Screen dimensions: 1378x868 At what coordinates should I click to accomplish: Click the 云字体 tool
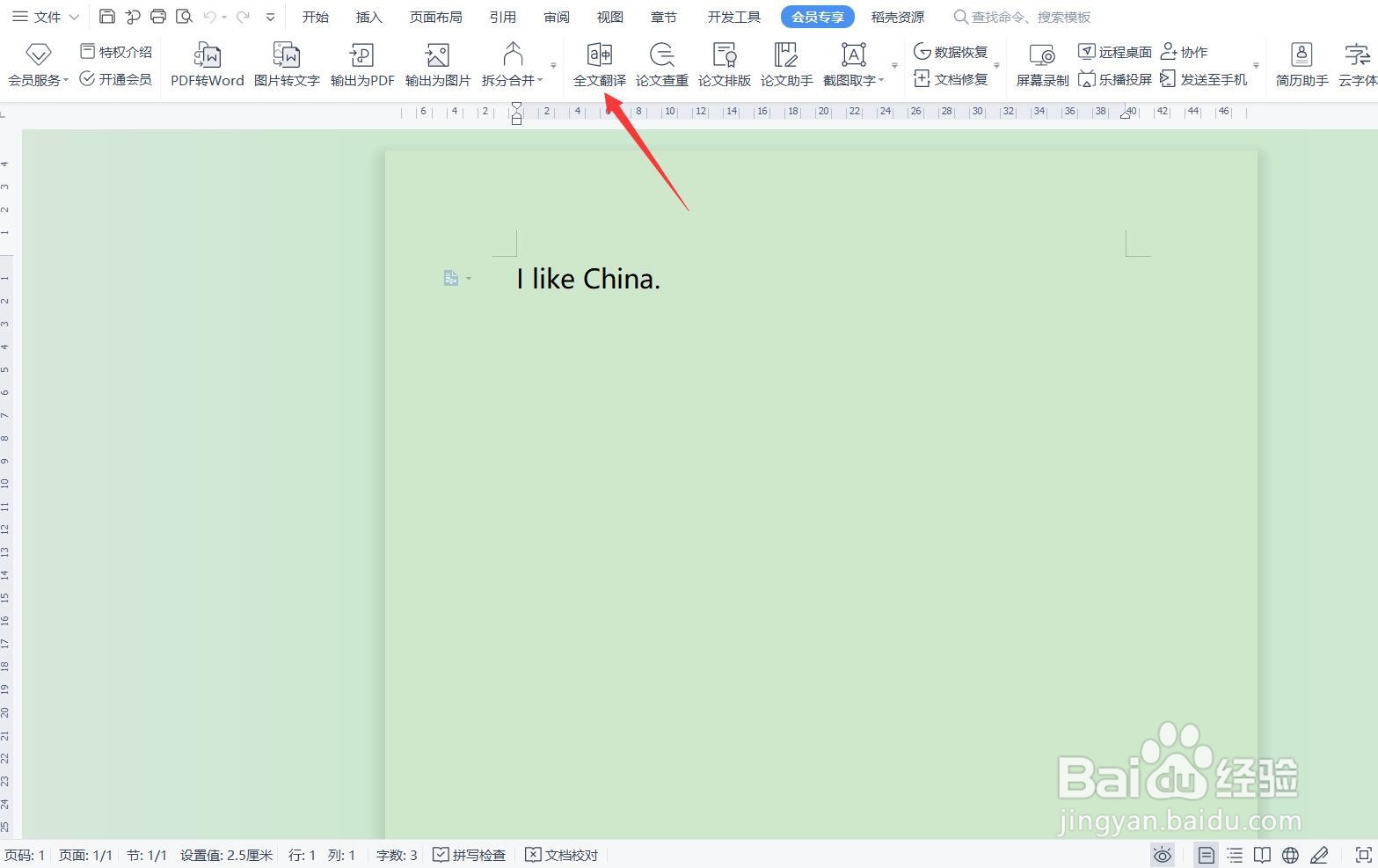coord(1358,64)
